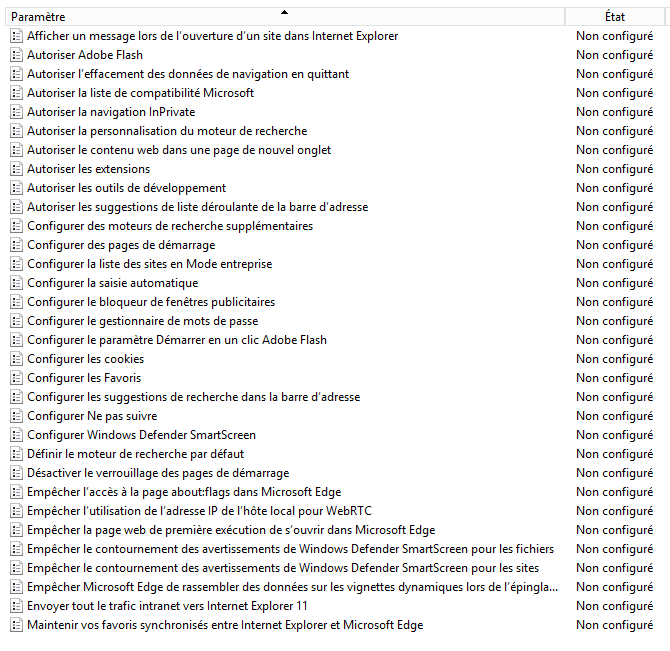Select 'Configurer des moteurs de recherche supplémentaires'
Screen dimensions: 670x651
click(x=170, y=226)
